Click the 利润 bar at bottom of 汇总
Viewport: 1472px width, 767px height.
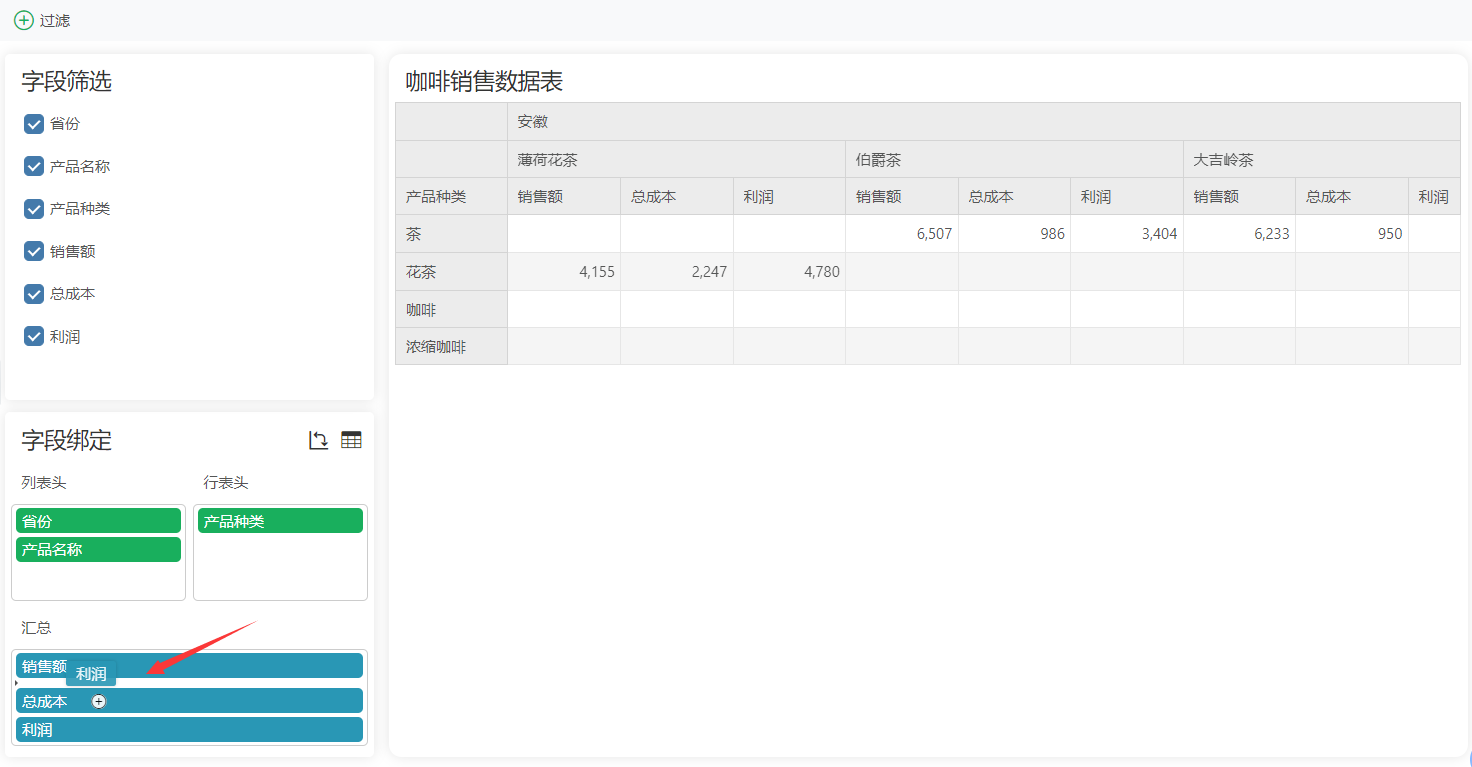tap(189, 730)
